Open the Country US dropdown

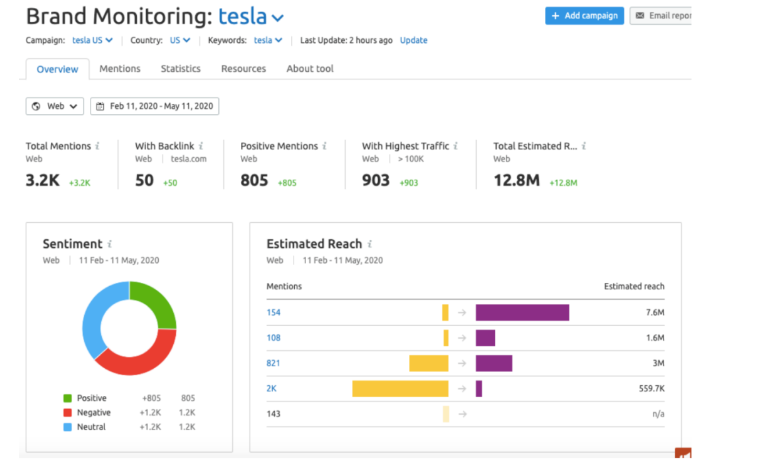(180, 40)
